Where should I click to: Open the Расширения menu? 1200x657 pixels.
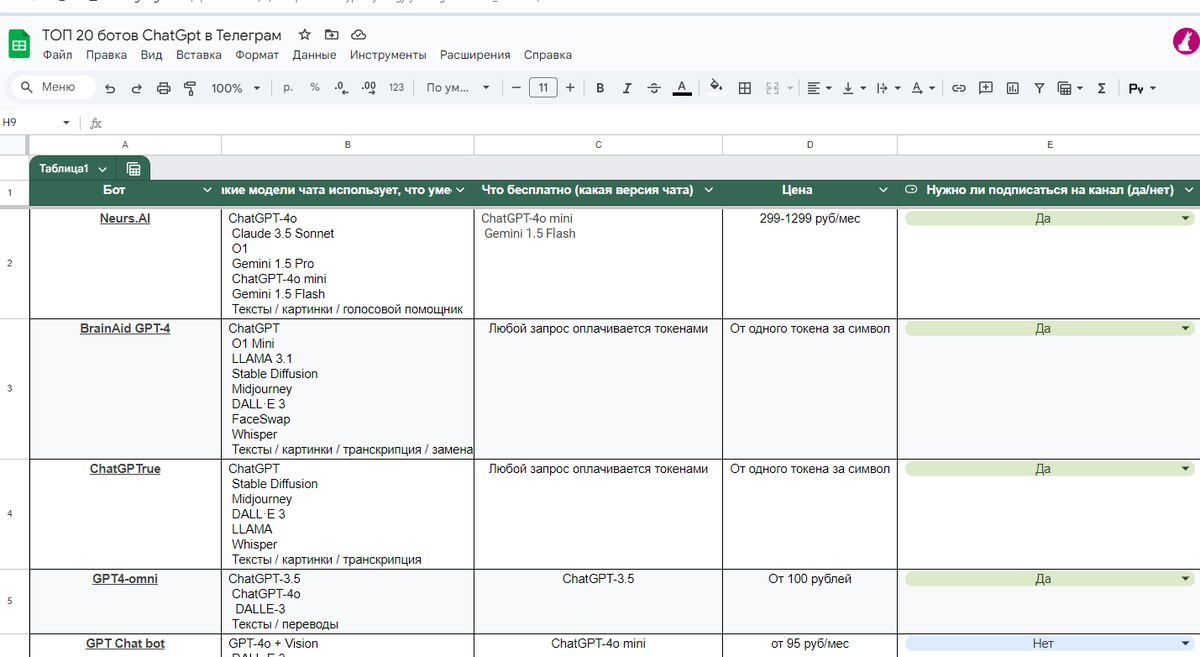(x=475, y=55)
